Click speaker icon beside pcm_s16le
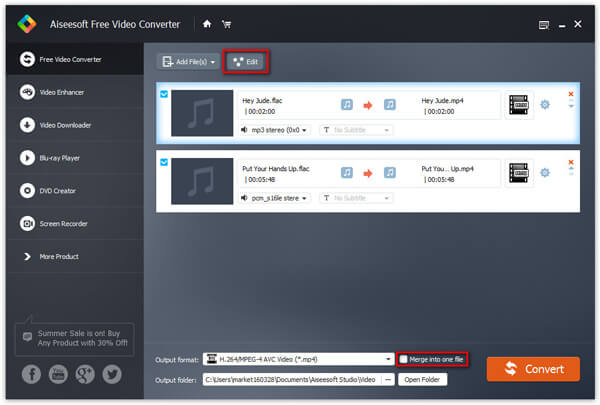600x405 pixels. (244, 198)
